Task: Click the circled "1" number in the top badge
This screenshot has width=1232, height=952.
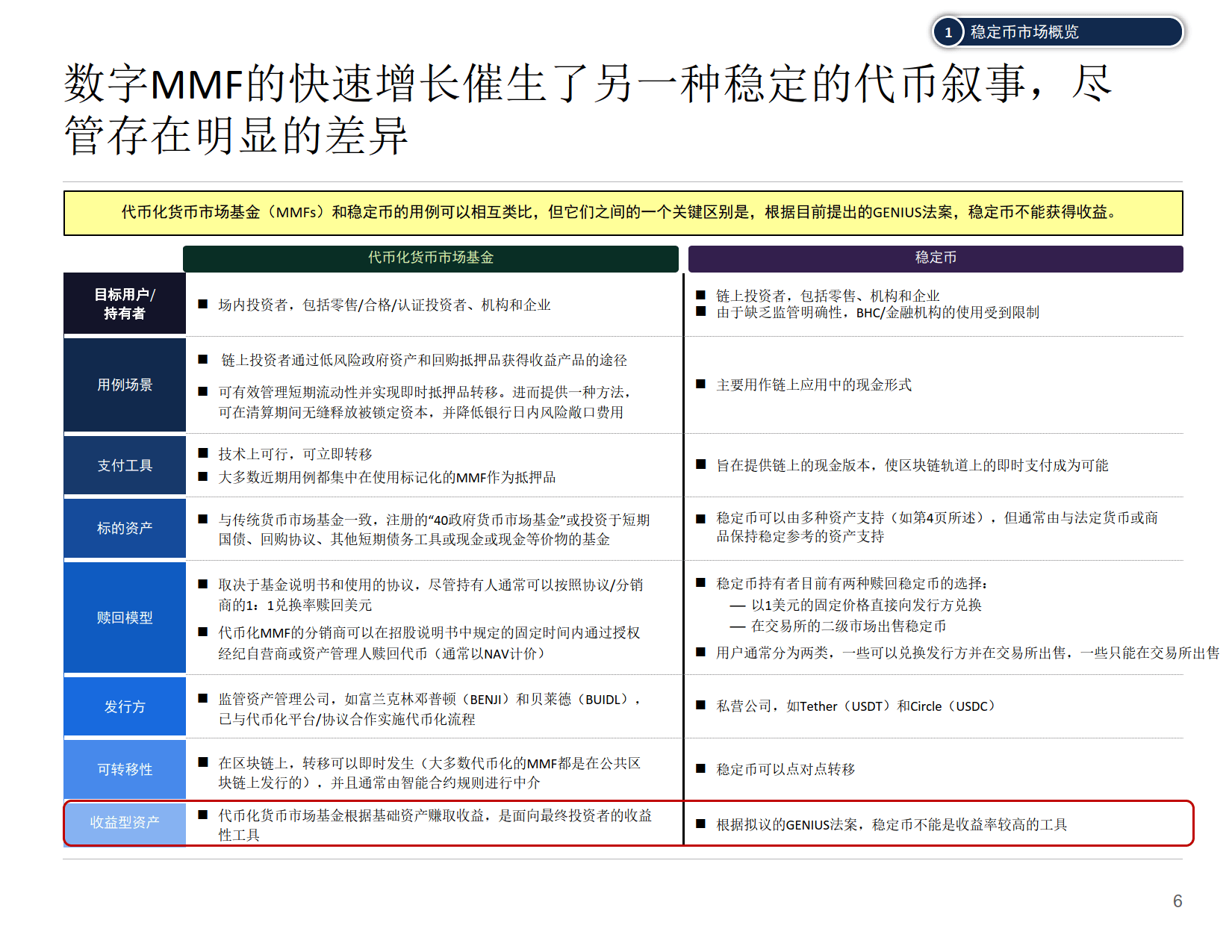Action: click(948, 31)
